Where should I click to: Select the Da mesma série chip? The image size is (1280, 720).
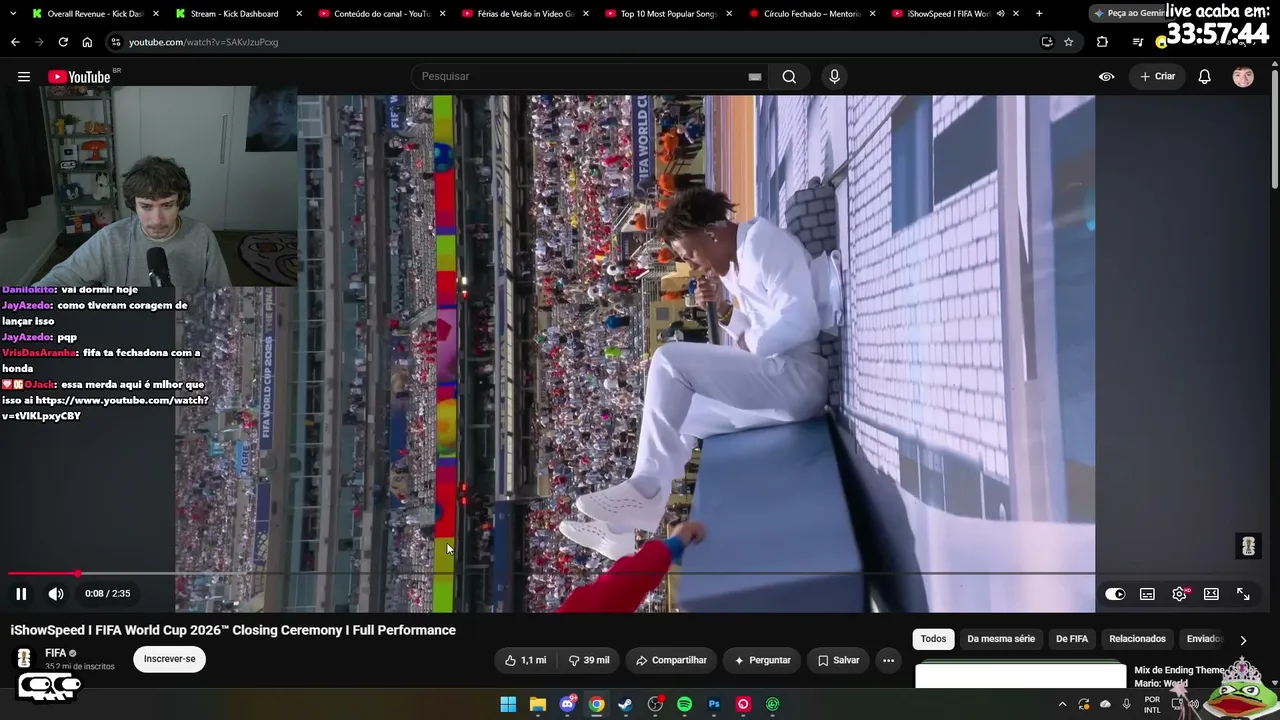[1001, 639]
